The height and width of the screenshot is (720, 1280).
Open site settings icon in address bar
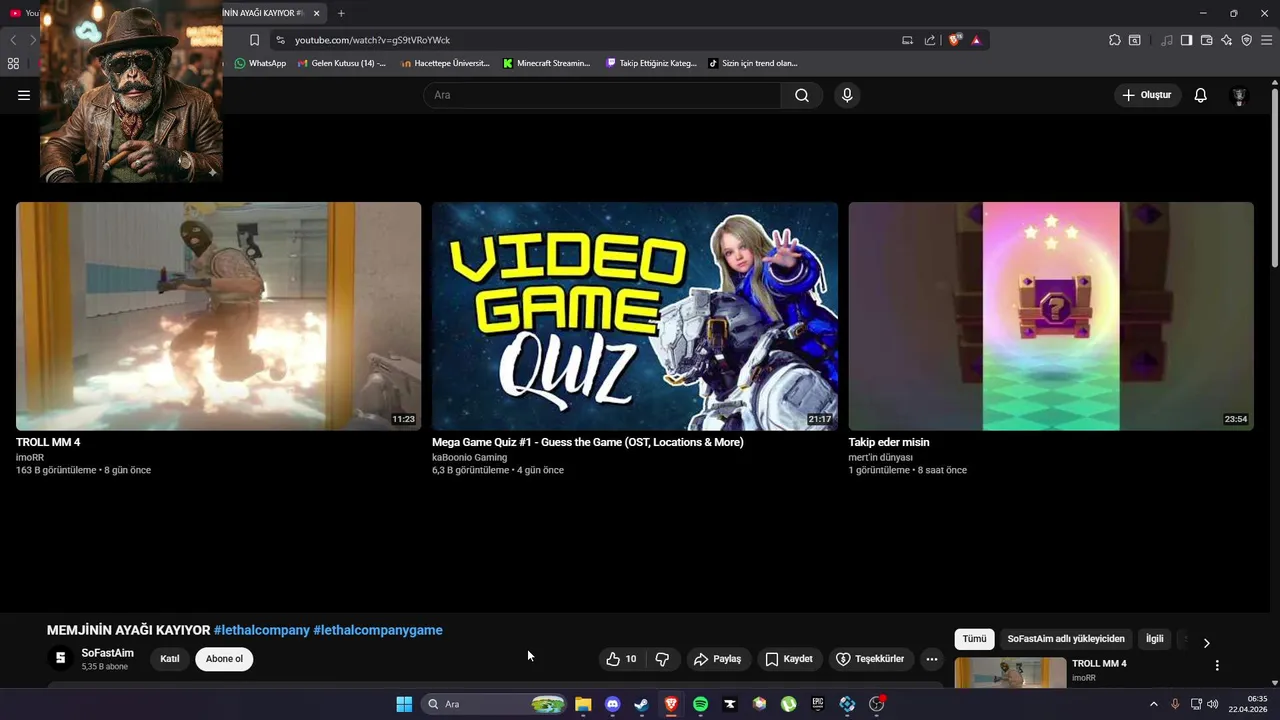tap(281, 40)
